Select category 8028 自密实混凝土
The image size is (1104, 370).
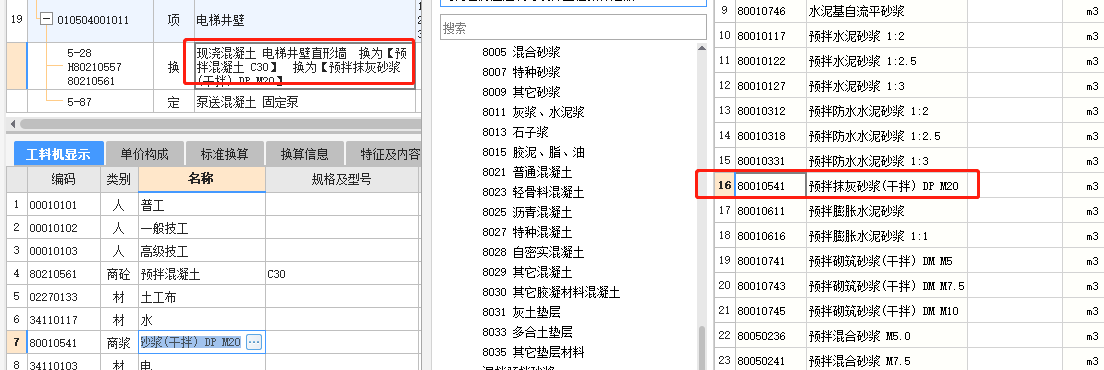click(533, 252)
